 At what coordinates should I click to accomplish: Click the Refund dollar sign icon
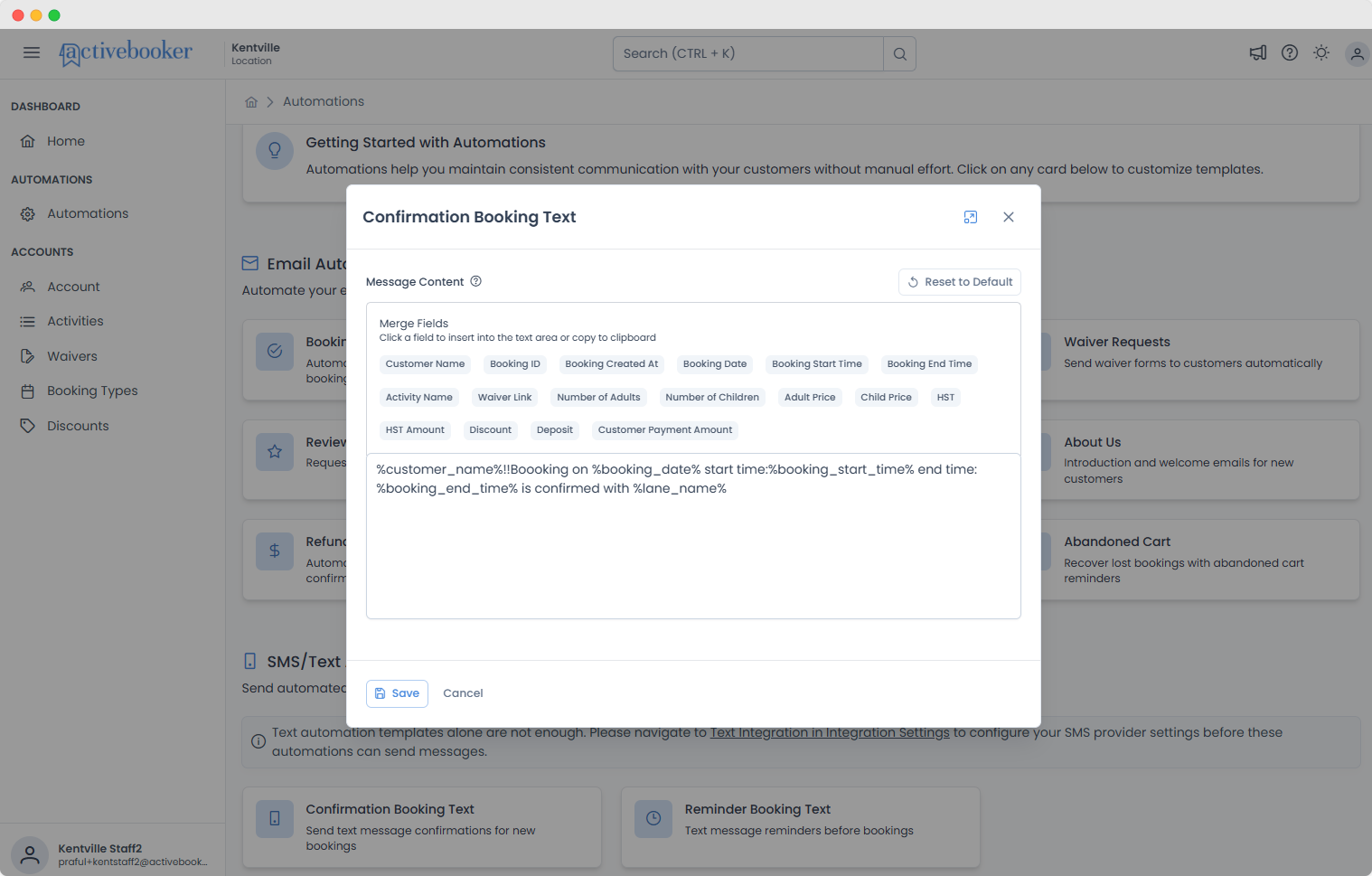[275, 551]
